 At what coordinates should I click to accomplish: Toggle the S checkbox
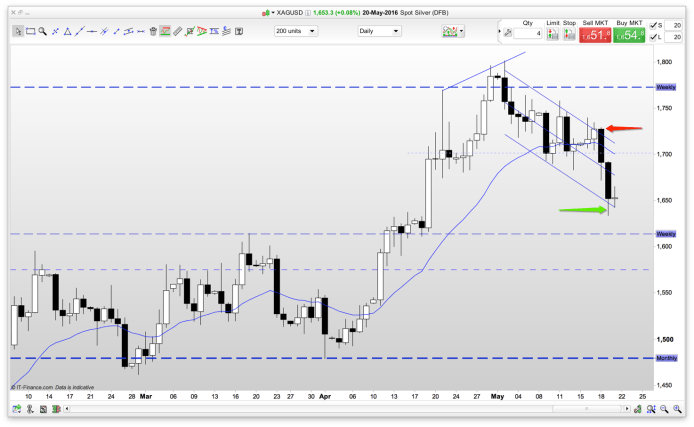click(x=655, y=23)
